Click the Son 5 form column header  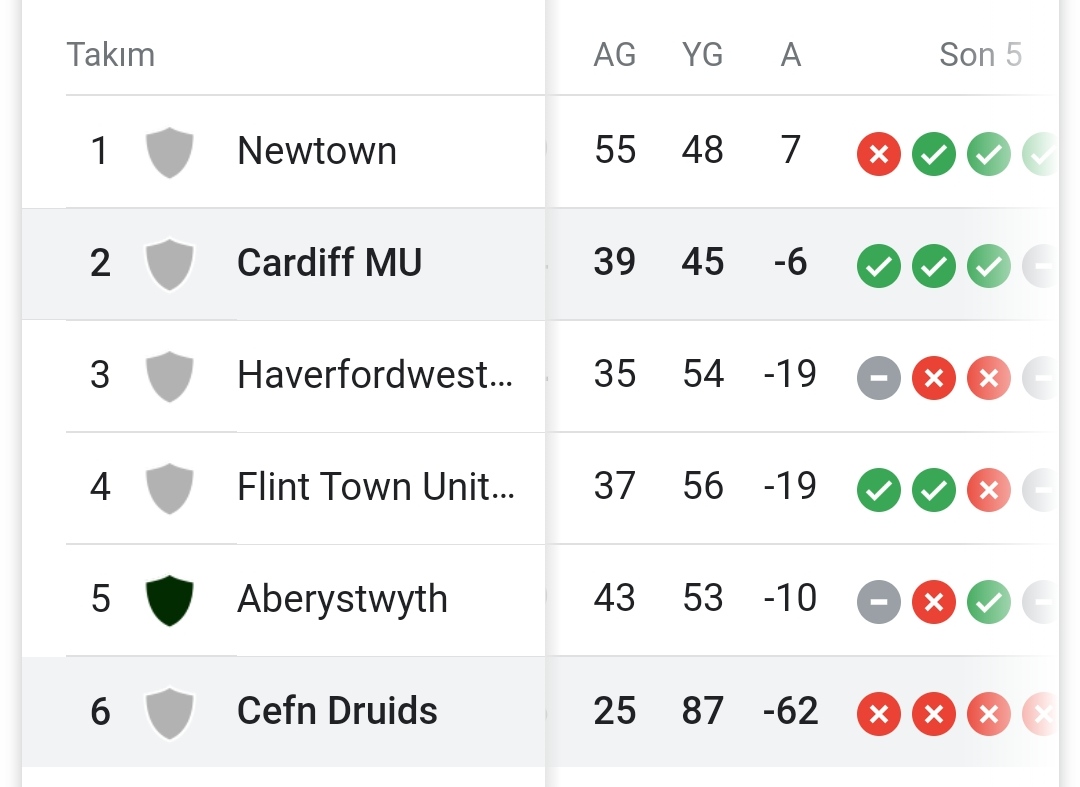[x=981, y=54]
